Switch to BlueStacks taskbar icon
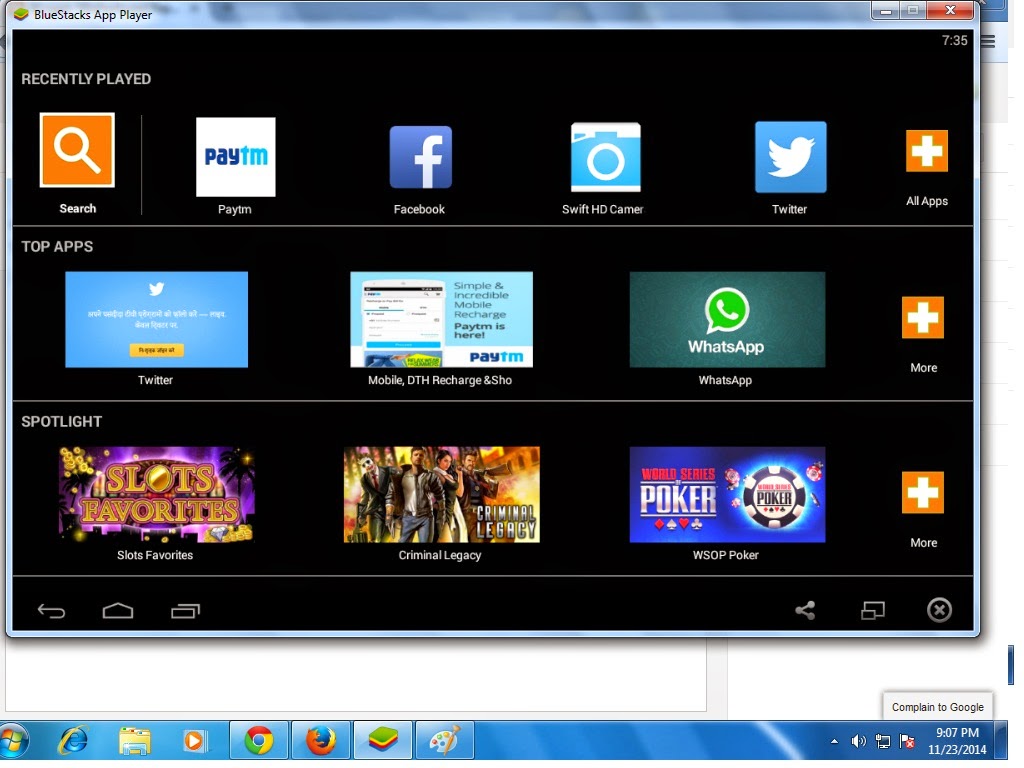 pyautogui.click(x=383, y=741)
